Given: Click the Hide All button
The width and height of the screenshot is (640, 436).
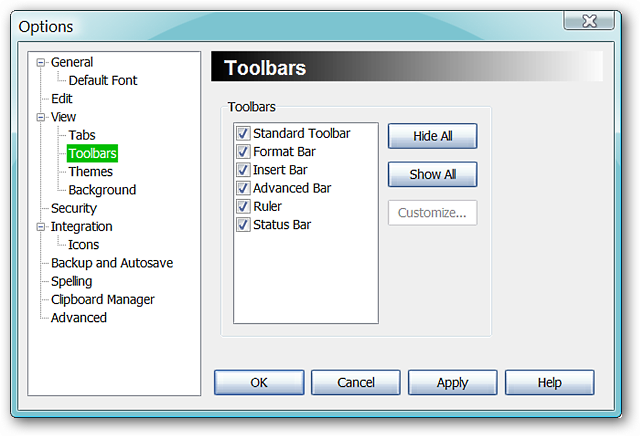Looking at the screenshot, I should [x=432, y=136].
